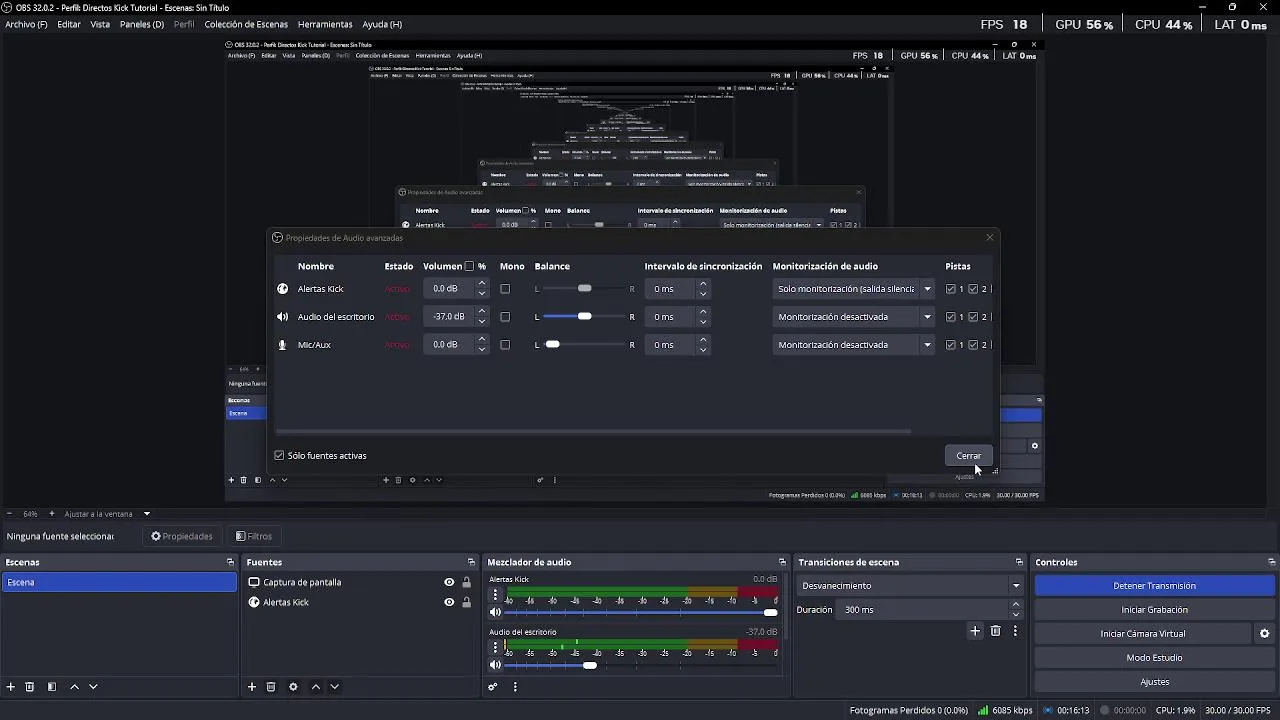The width and height of the screenshot is (1280, 720).
Task: Mute Audio del escritorio in the mixer
Action: [x=495, y=665]
